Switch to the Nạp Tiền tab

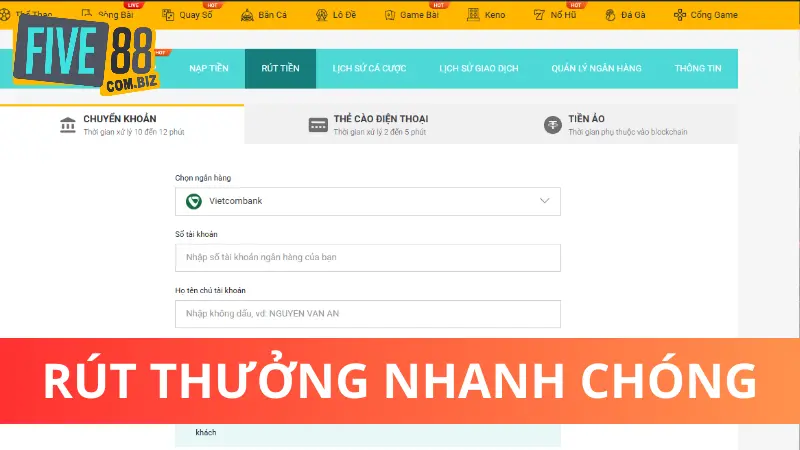click(209, 68)
